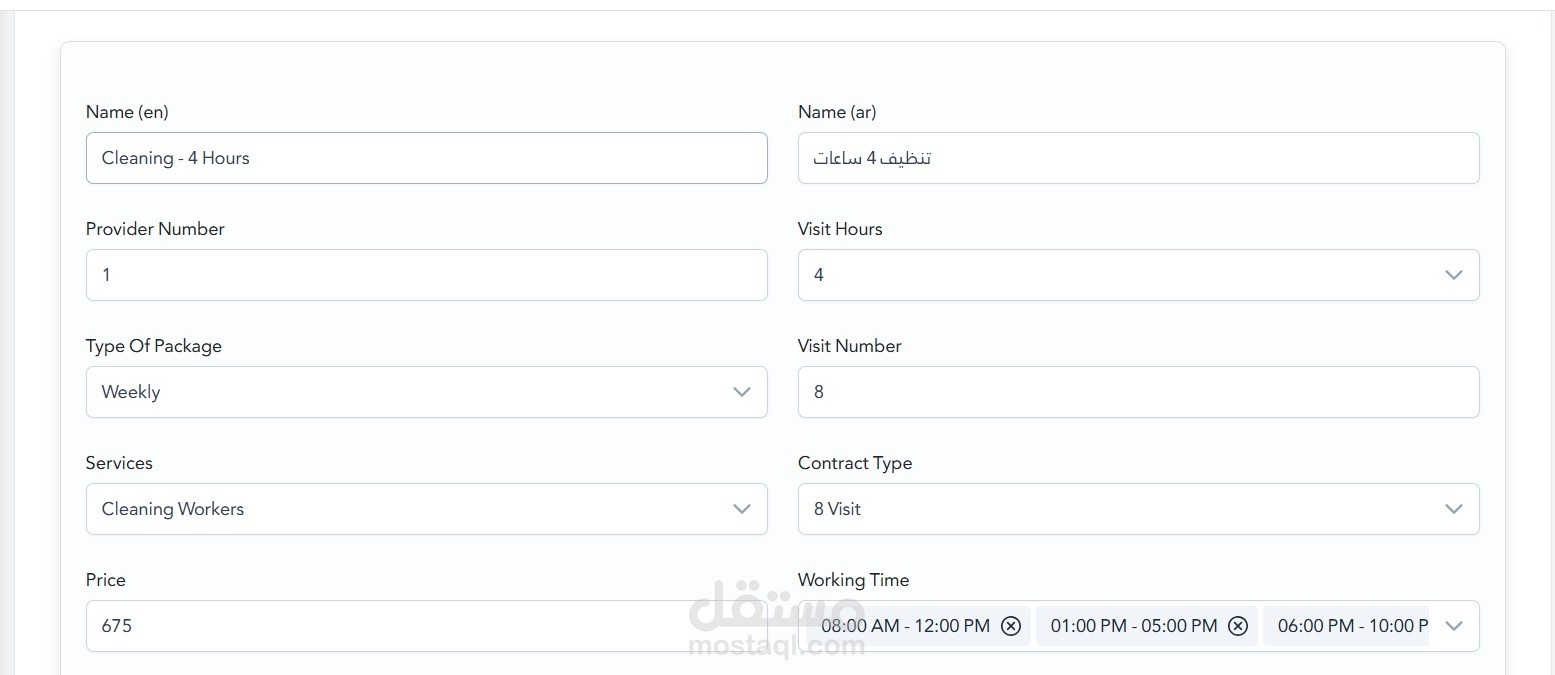
Task: Click the chevron arrow in Working Time field
Action: (1454, 626)
